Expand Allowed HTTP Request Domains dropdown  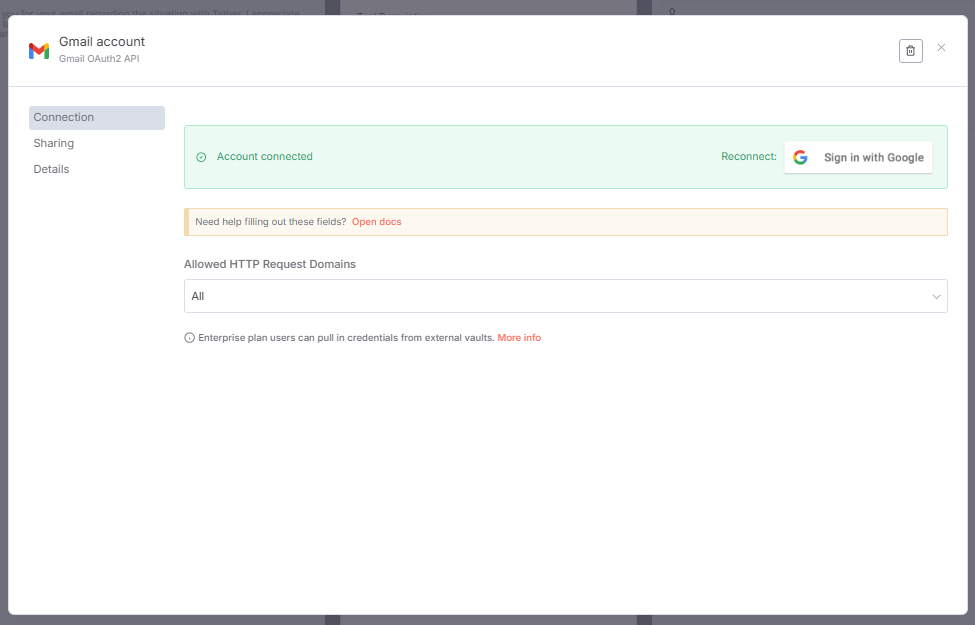565,296
